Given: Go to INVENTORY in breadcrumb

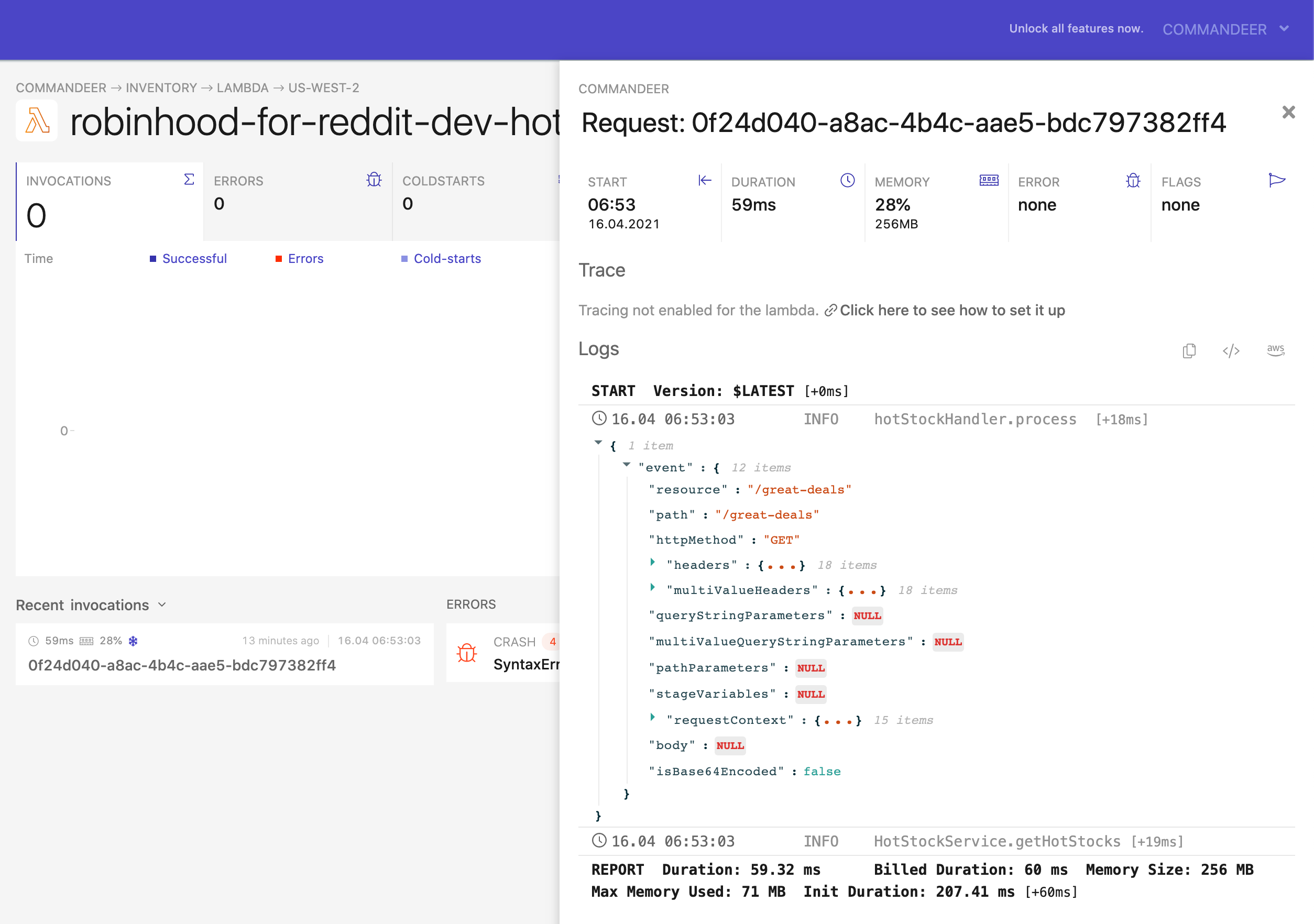Looking at the screenshot, I should 161,87.
